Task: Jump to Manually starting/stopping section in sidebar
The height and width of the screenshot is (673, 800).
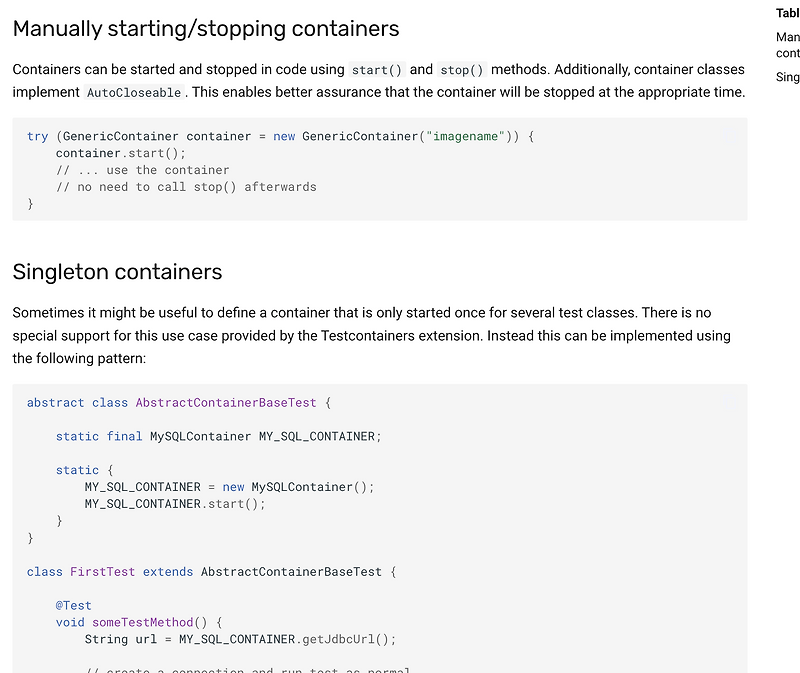Action: 787,44
